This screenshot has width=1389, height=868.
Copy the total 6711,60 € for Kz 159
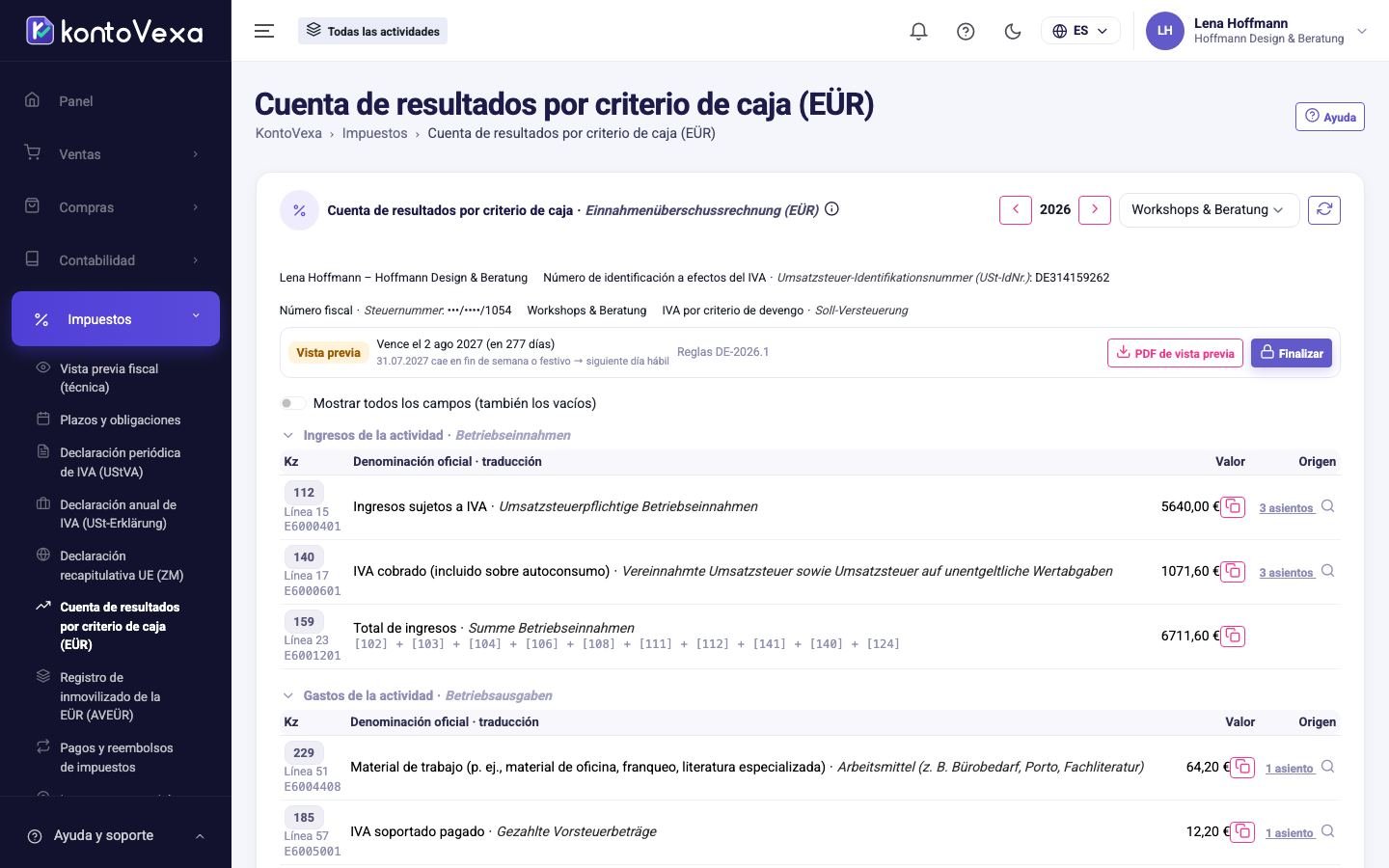pyautogui.click(x=1233, y=636)
